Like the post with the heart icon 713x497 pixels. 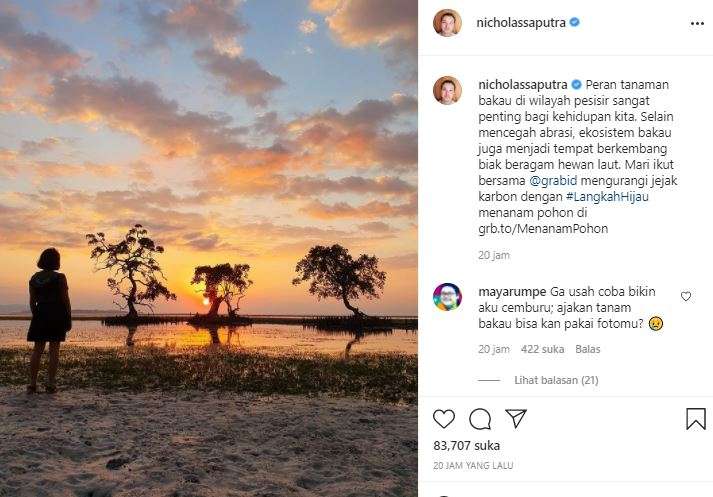point(444,418)
